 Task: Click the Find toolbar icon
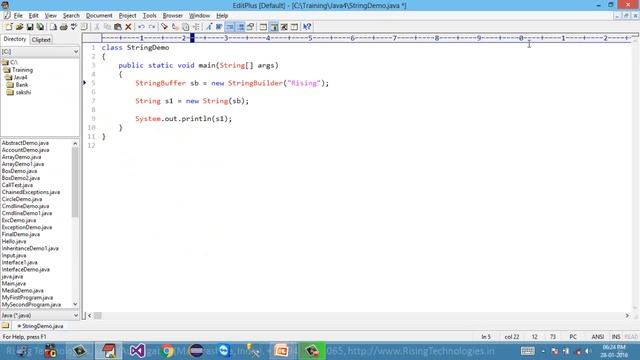(164, 27)
